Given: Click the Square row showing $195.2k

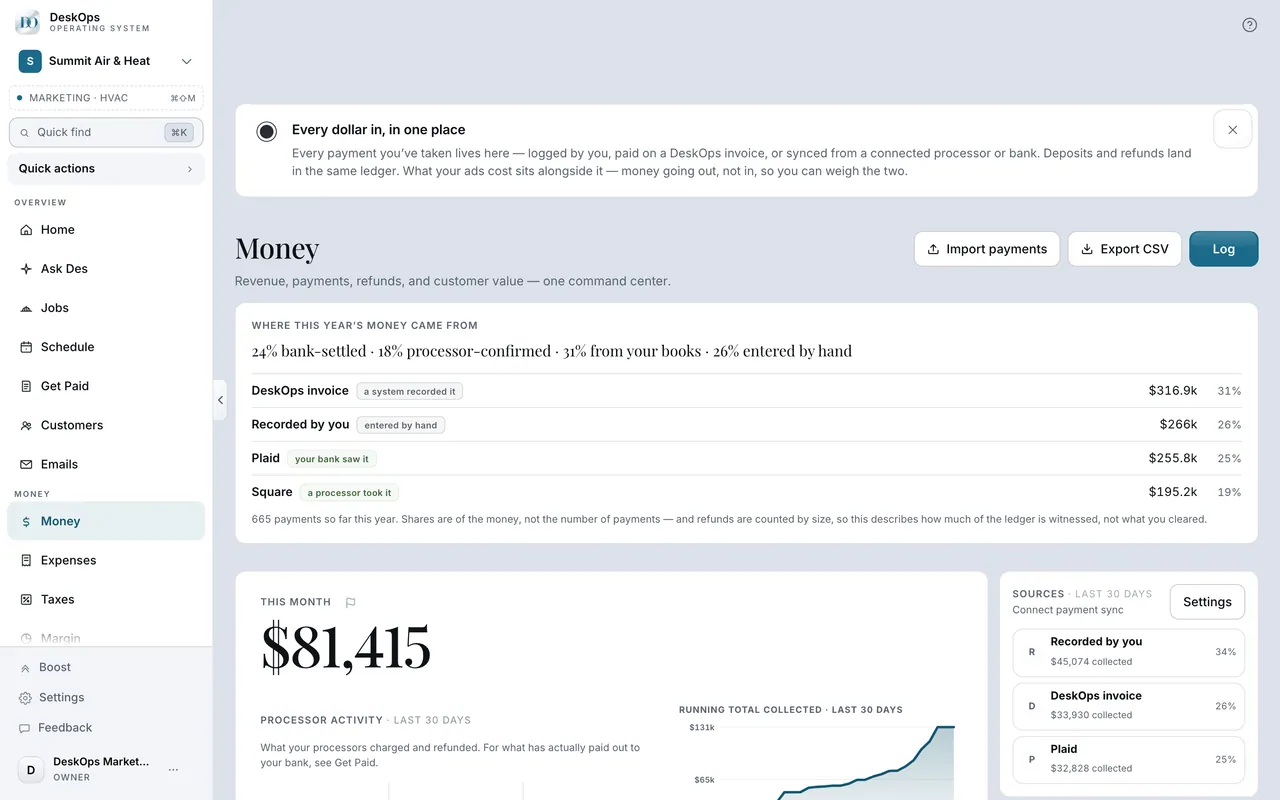Looking at the screenshot, I should [746, 492].
